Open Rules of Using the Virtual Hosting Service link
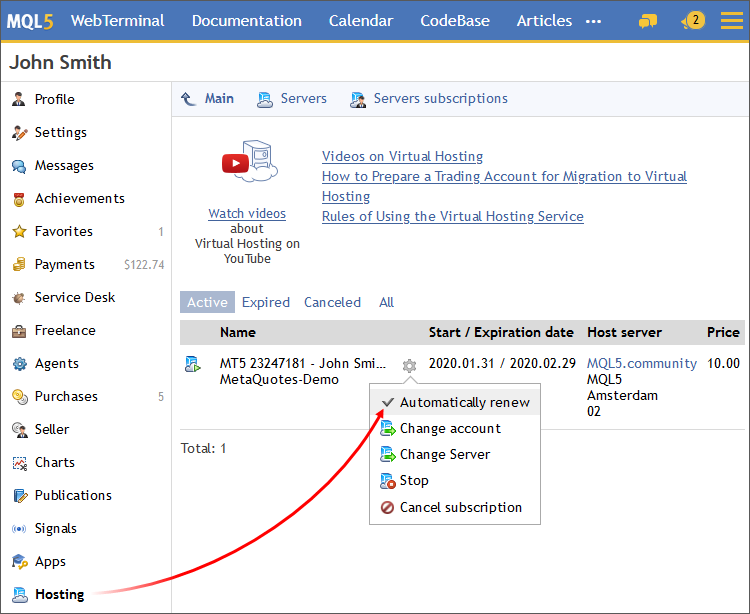Viewport: 750px width, 614px height. click(x=452, y=216)
